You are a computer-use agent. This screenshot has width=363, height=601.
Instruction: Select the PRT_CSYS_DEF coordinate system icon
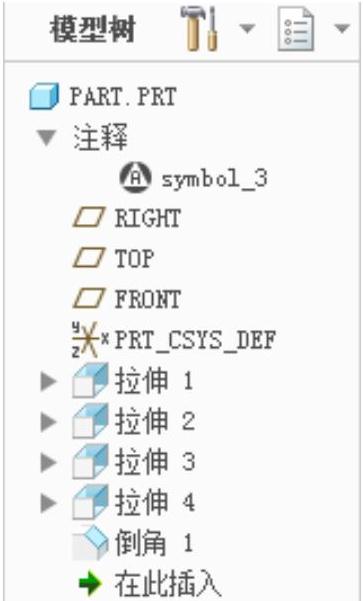[90, 340]
